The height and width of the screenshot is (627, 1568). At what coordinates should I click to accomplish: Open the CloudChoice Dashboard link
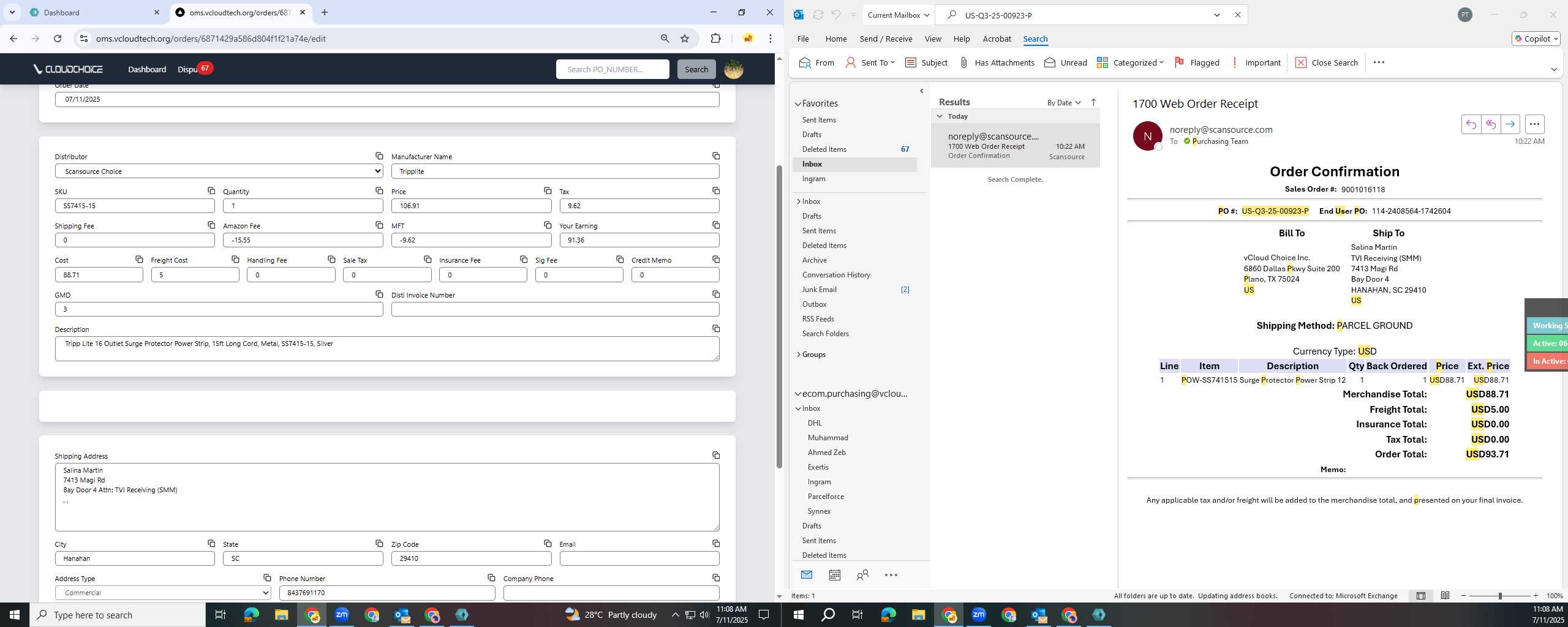[x=147, y=69]
